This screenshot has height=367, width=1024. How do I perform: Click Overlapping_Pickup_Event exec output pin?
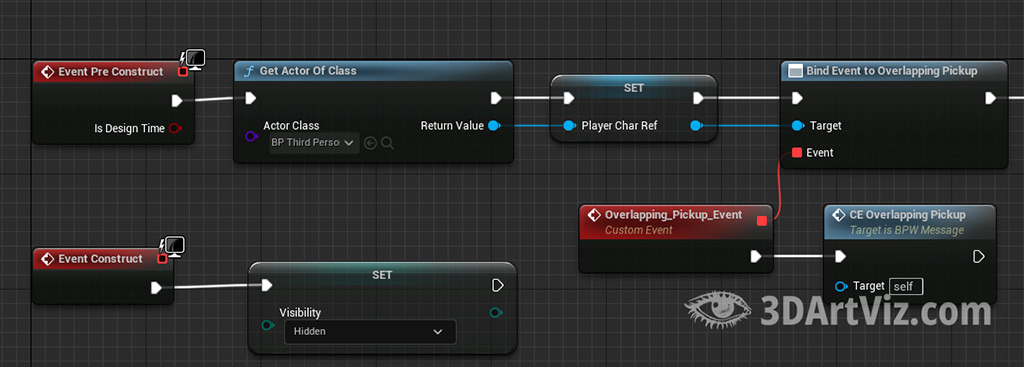[x=756, y=257]
